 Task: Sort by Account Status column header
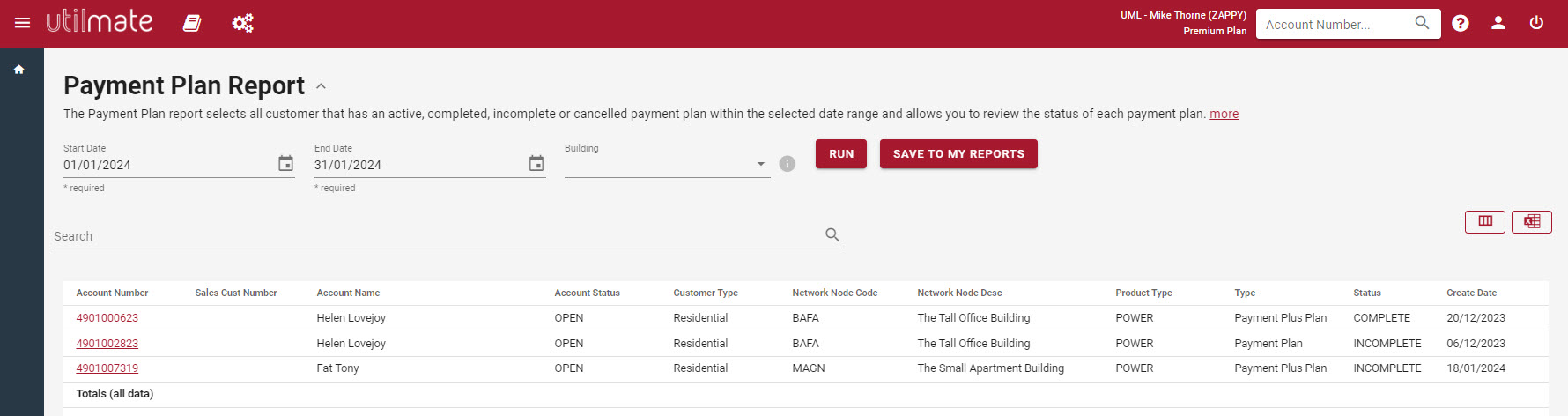click(587, 293)
